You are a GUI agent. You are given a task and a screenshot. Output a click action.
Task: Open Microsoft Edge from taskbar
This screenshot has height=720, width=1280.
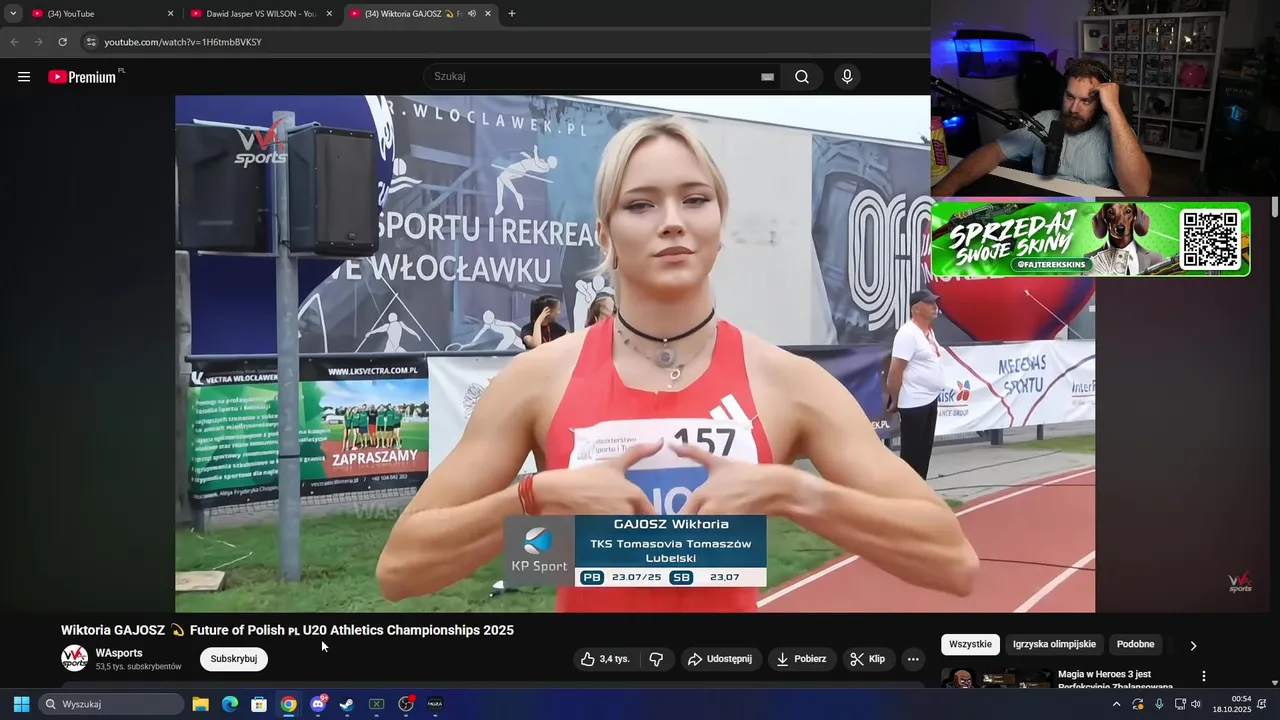tap(230, 704)
